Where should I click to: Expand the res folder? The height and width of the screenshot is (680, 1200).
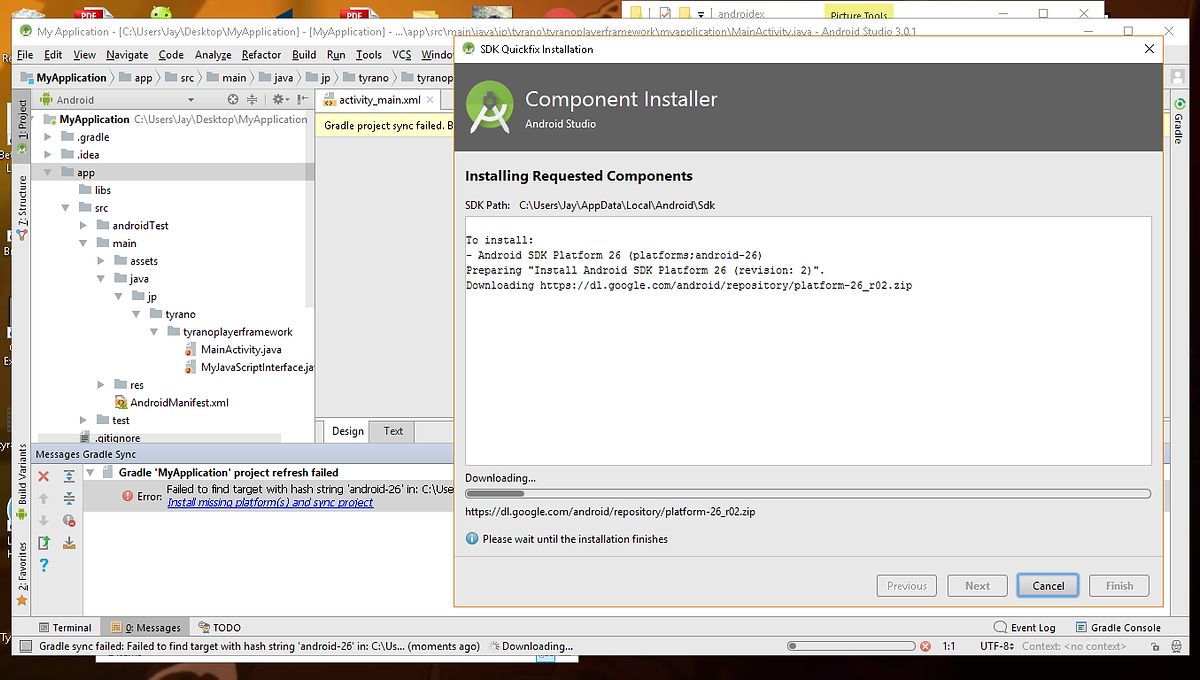102,385
